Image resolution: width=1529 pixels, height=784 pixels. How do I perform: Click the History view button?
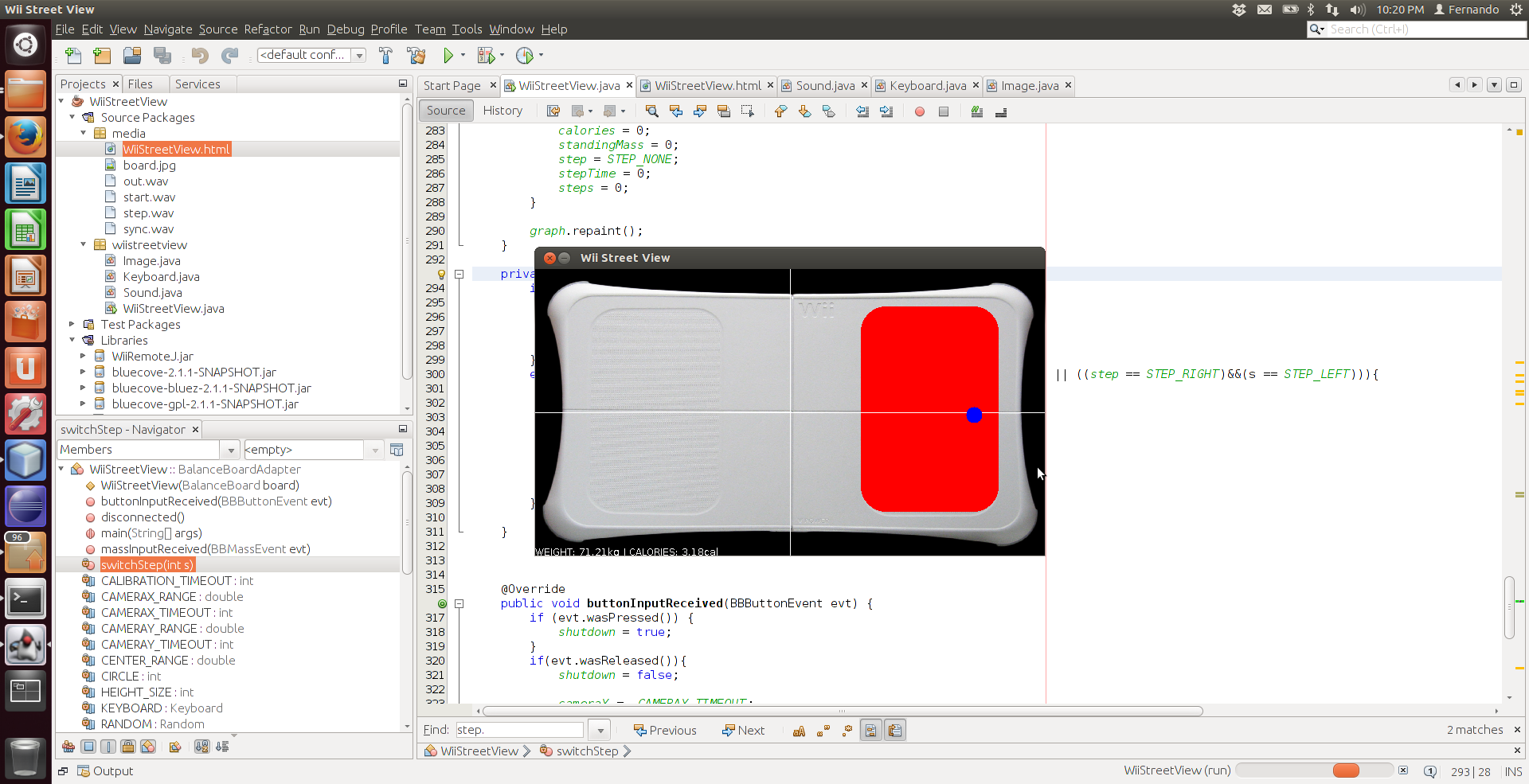pos(502,111)
